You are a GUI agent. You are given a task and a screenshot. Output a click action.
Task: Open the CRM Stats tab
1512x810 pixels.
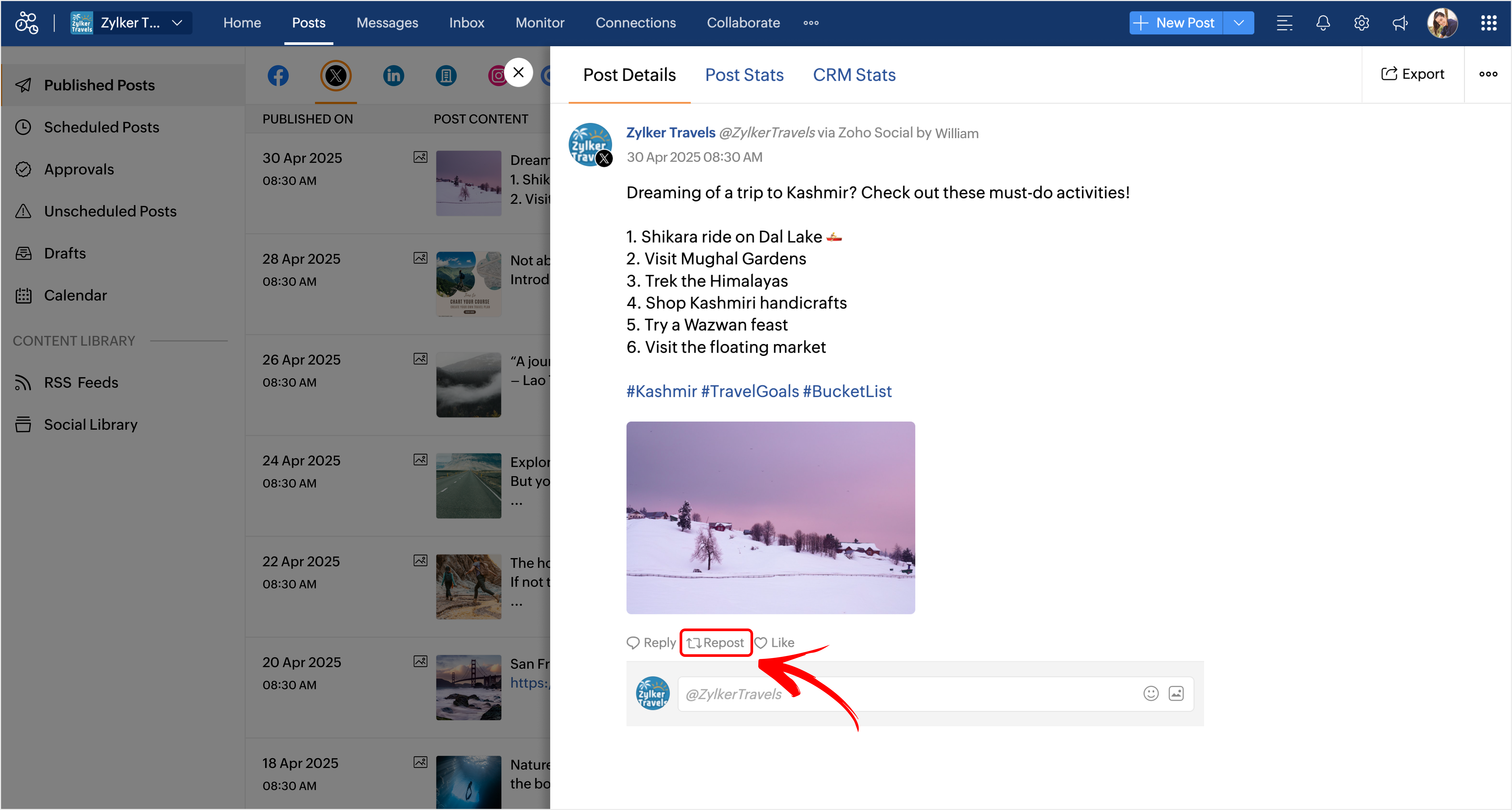point(853,75)
